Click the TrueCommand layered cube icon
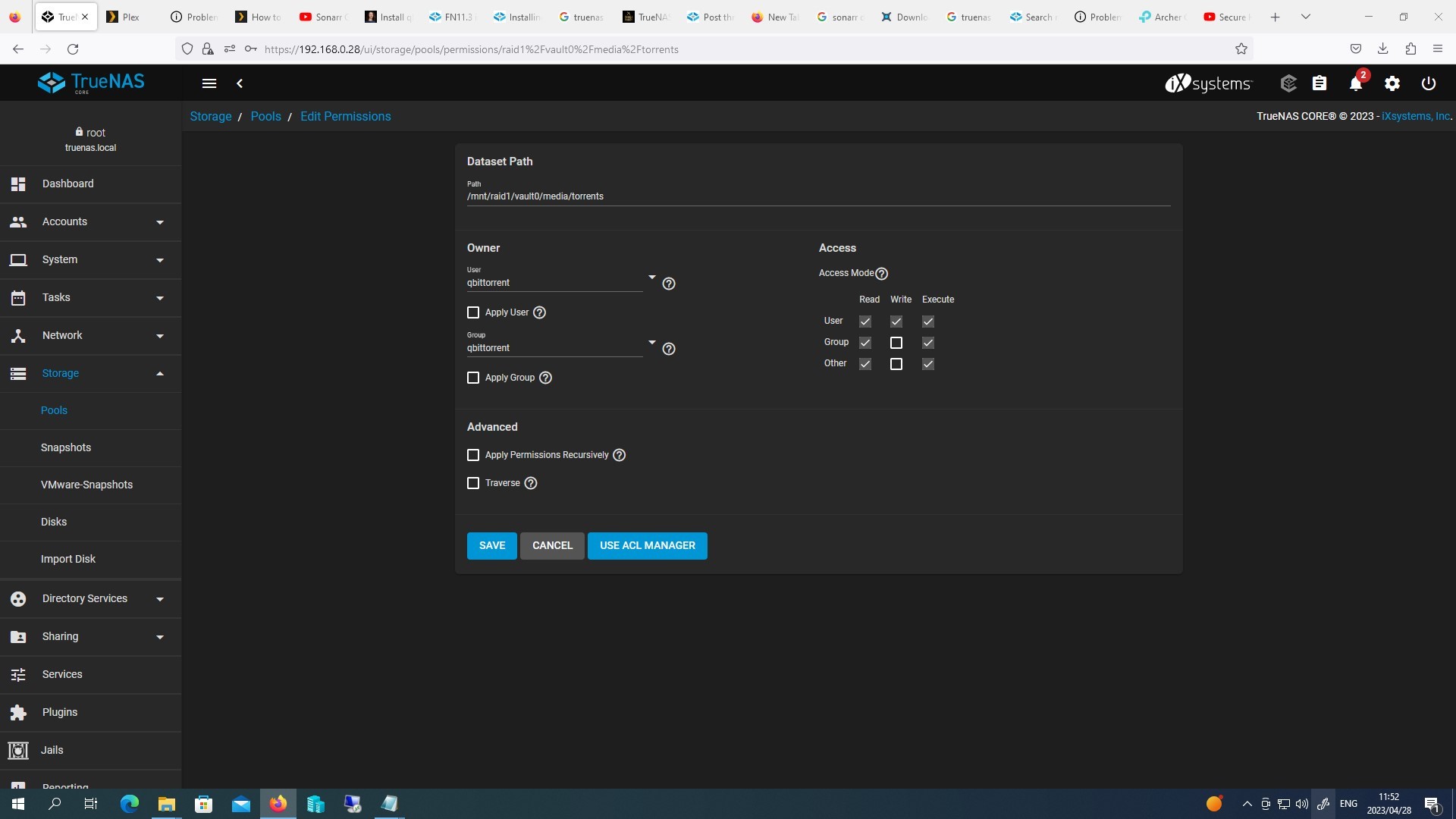 click(1288, 83)
